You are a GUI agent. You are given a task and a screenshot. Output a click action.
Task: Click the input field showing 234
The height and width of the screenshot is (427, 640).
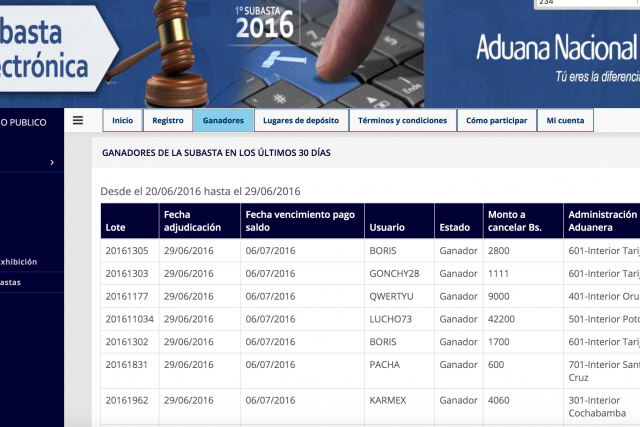click(x=587, y=3)
